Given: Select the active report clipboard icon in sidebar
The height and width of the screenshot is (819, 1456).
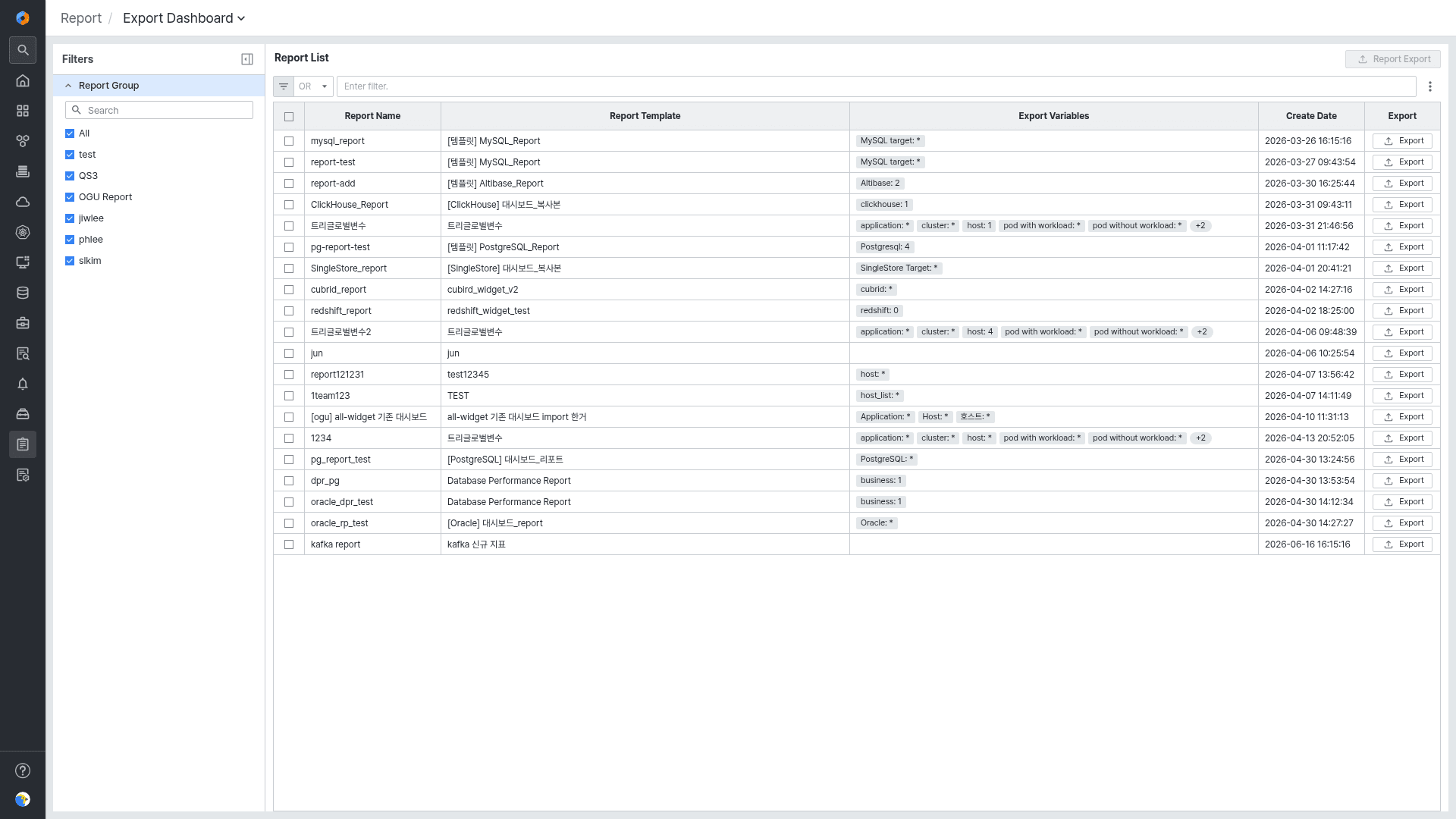Looking at the screenshot, I should [x=23, y=444].
